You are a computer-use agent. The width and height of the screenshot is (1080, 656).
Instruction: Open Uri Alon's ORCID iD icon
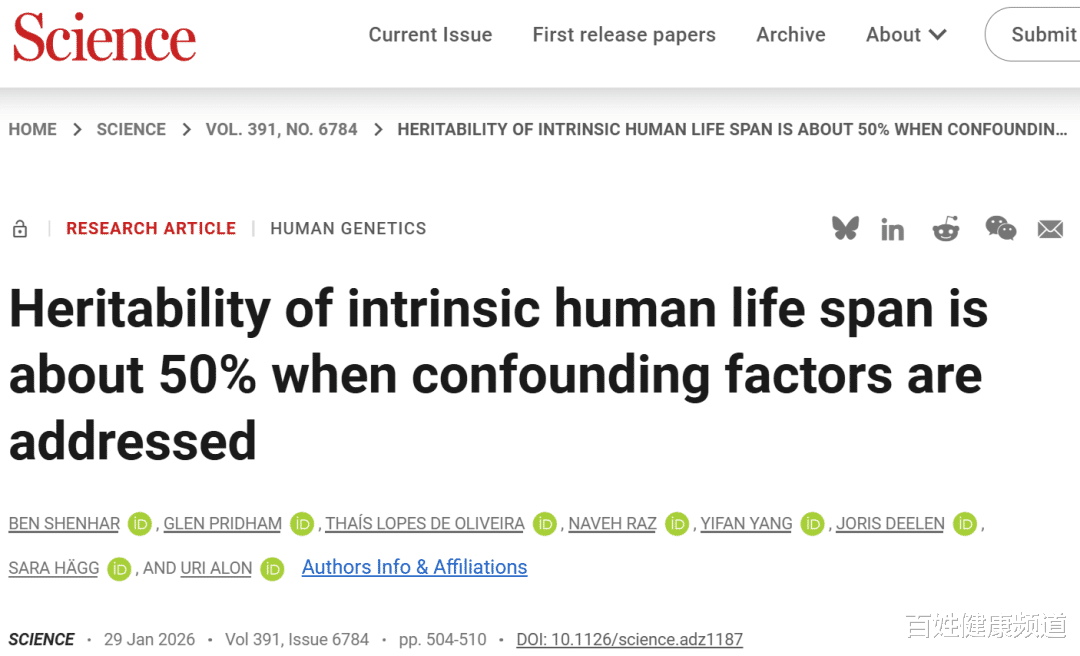click(272, 569)
